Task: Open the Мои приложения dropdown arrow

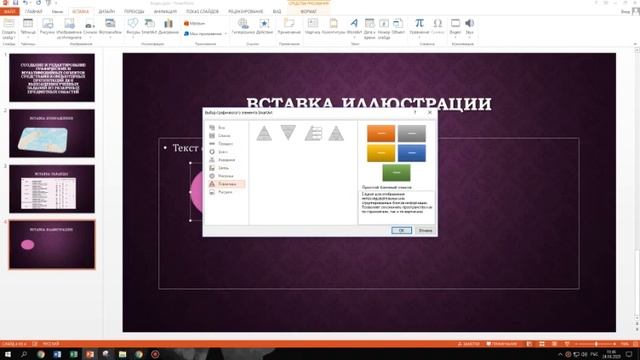Action: point(226,34)
